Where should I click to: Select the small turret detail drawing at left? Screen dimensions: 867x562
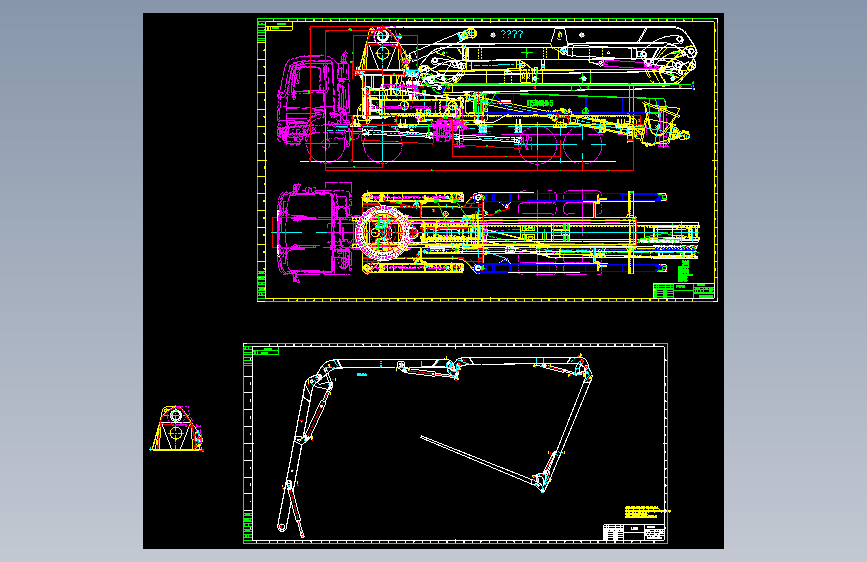[177, 429]
